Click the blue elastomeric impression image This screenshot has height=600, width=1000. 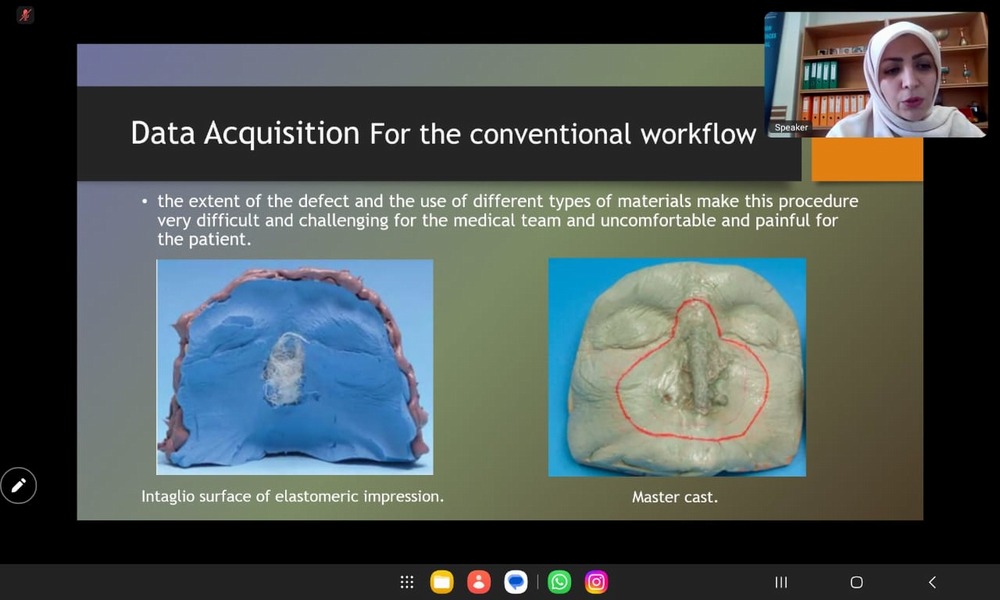tap(295, 366)
